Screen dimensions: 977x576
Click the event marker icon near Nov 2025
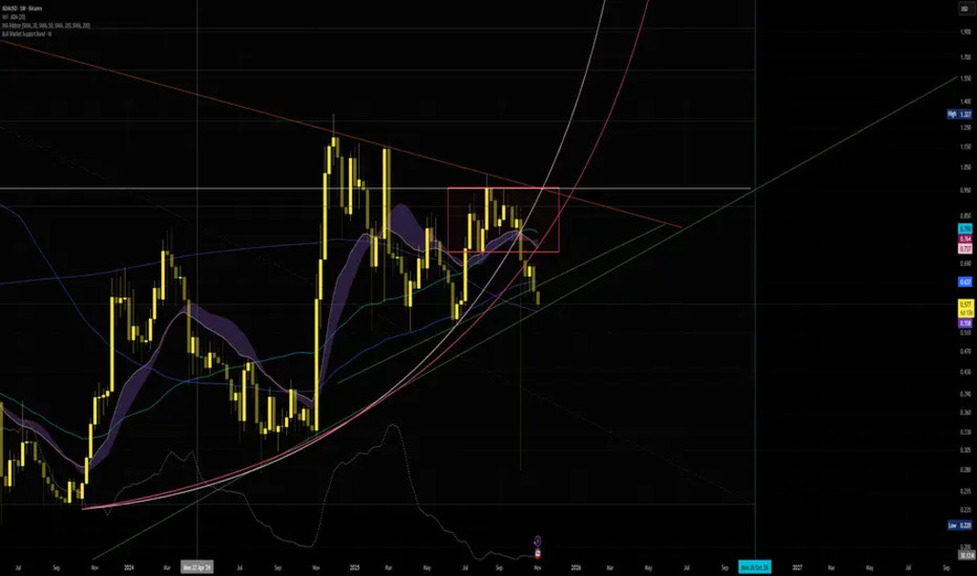[x=540, y=540]
